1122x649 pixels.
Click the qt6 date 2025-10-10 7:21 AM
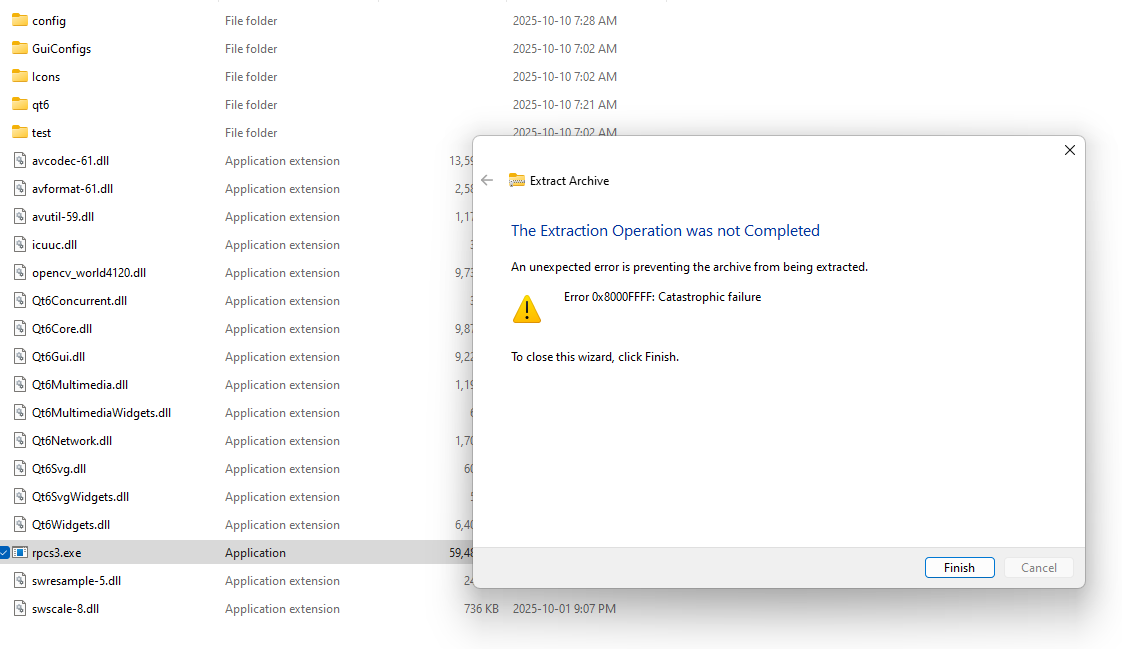pyautogui.click(x=565, y=104)
